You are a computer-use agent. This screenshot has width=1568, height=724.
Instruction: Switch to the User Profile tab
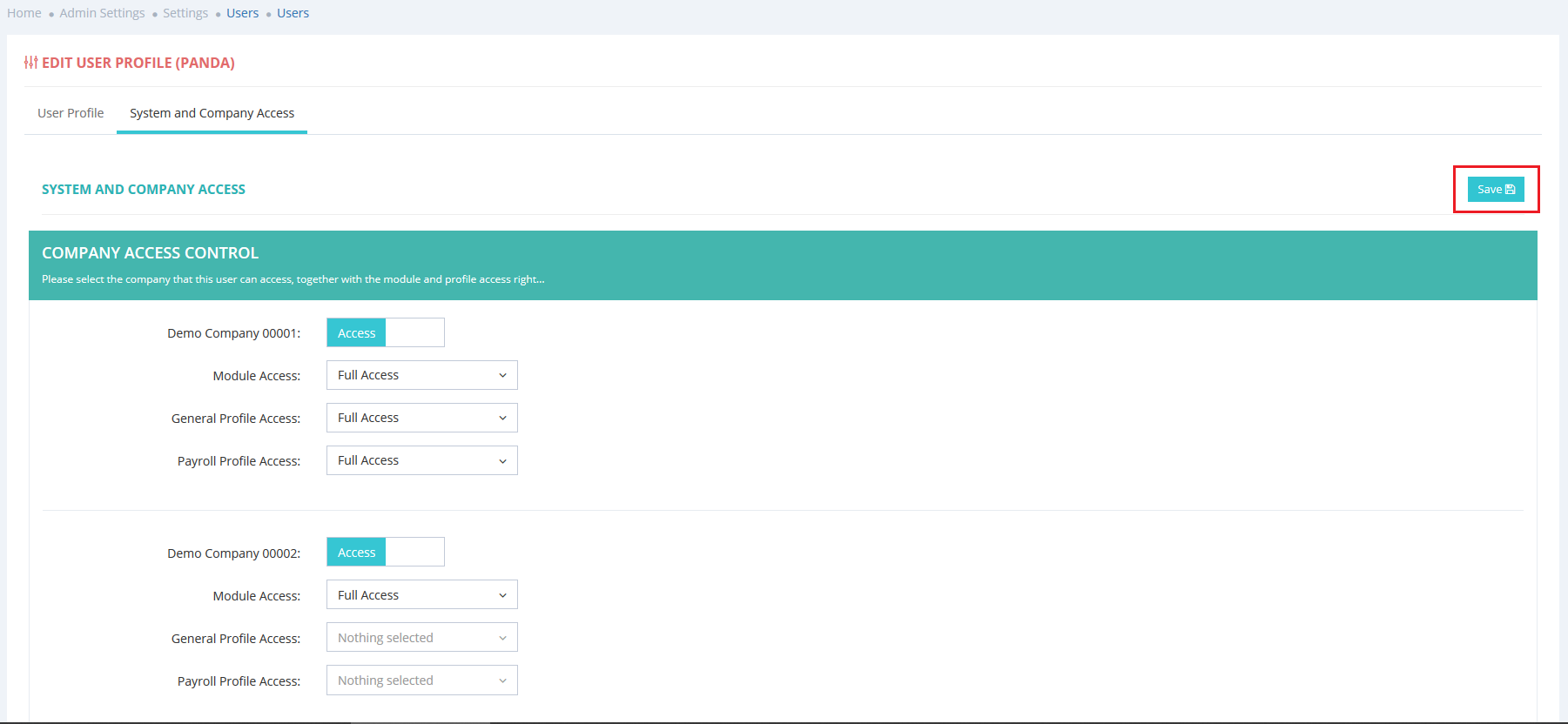click(x=71, y=113)
